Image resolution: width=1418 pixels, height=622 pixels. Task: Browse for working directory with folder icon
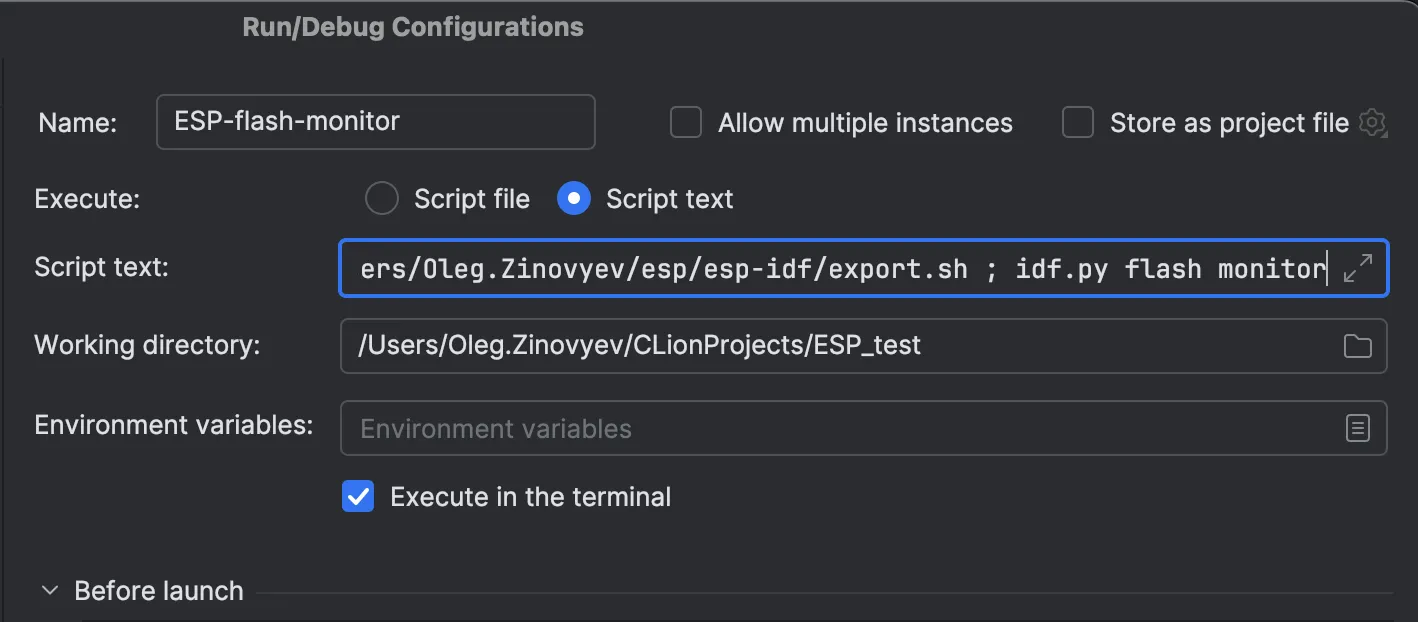(1357, 346)
